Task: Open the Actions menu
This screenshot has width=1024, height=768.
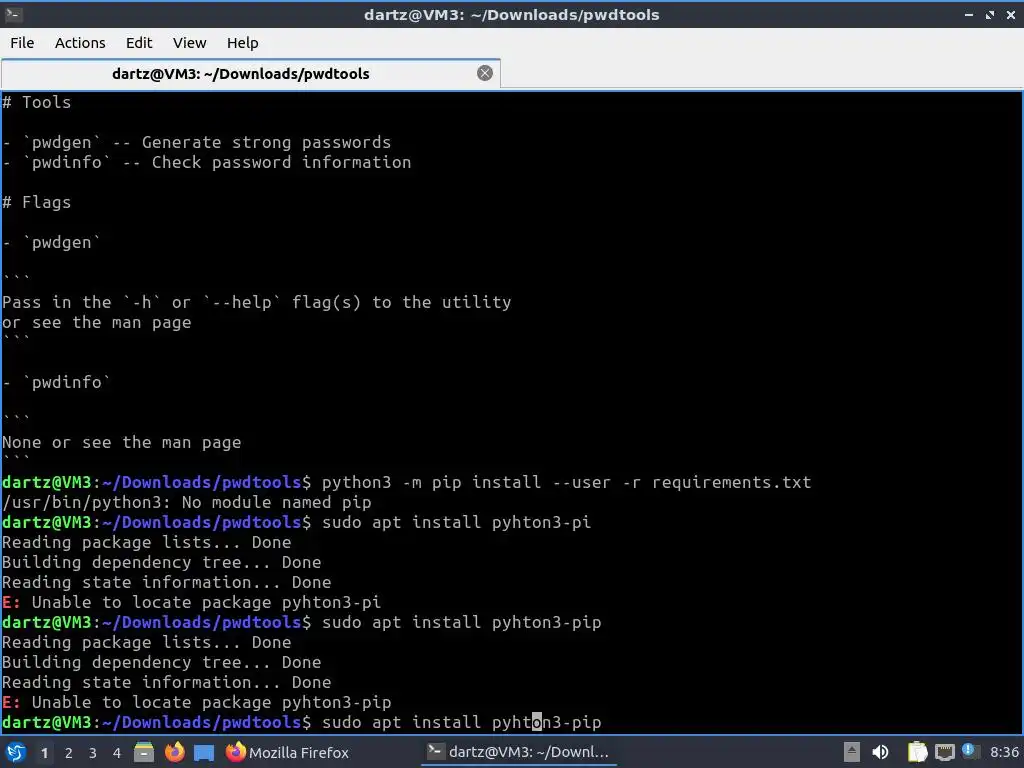Action: coord(80,43)
